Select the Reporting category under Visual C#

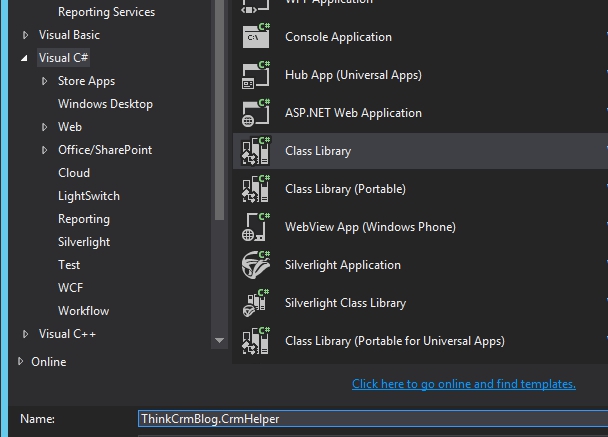[84, 219]
